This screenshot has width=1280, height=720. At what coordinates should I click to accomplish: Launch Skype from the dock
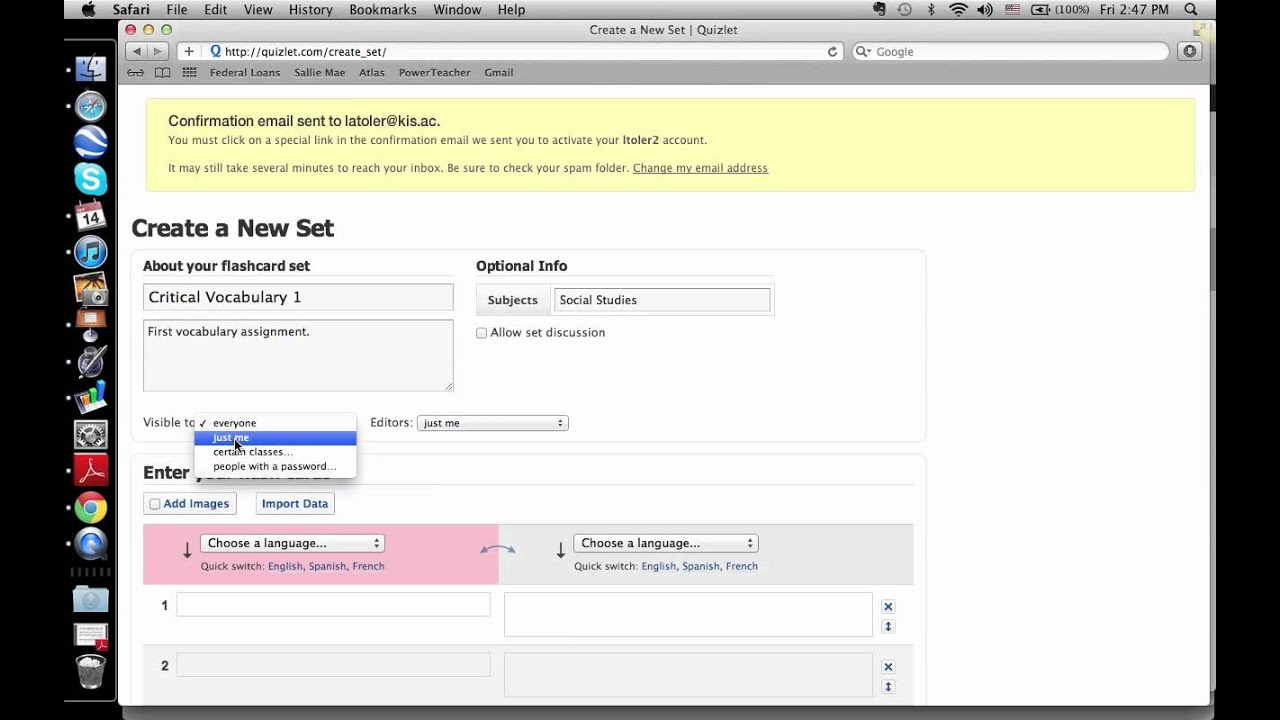pos(90,179)
